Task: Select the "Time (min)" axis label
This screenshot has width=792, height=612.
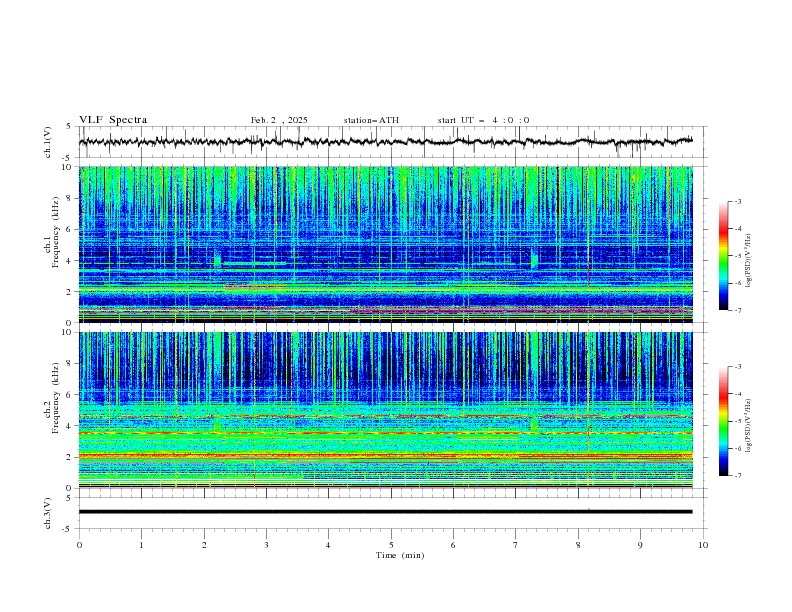Action: click(400, 555)
